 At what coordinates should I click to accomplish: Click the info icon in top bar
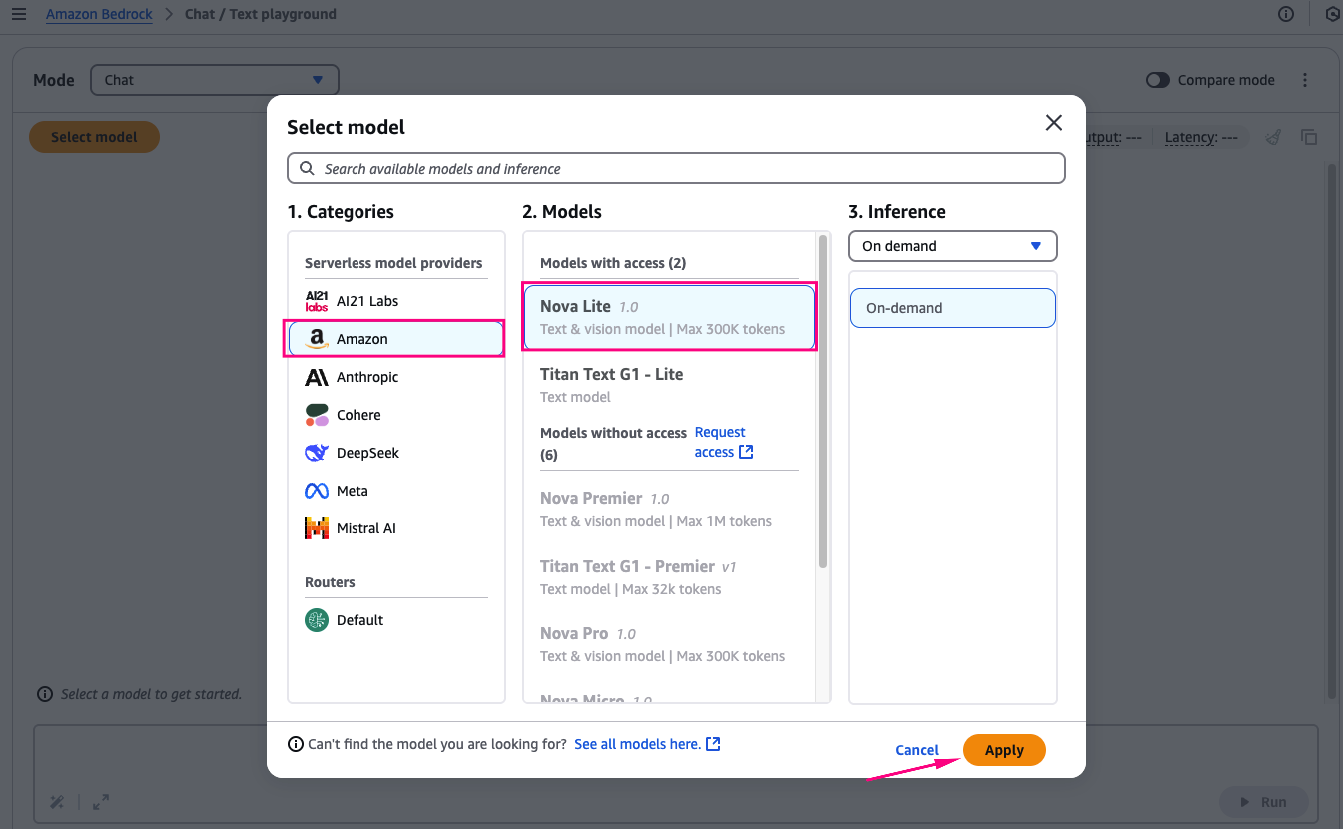click(1286, 14)
